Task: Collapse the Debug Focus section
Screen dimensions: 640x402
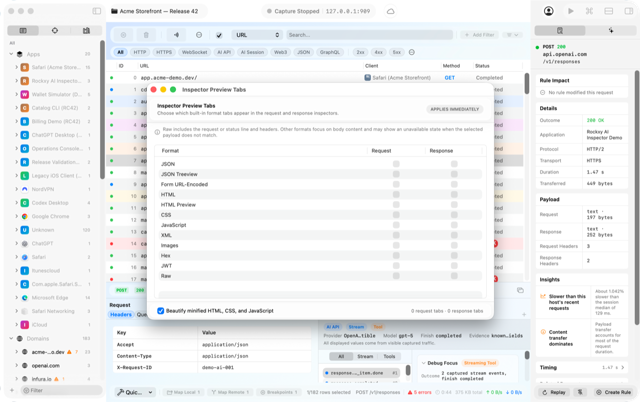Action: (x=423, y=363)
